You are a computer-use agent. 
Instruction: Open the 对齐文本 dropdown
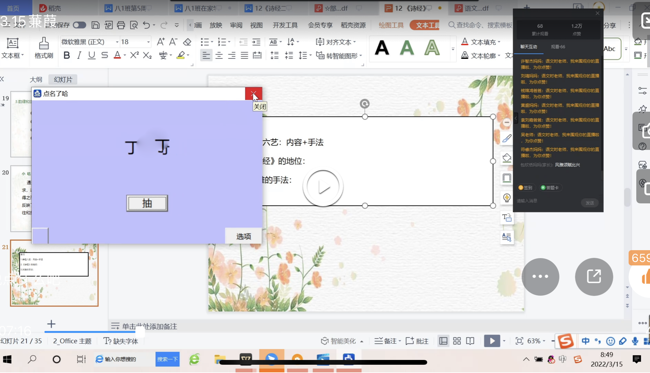(x=336, y=42)
